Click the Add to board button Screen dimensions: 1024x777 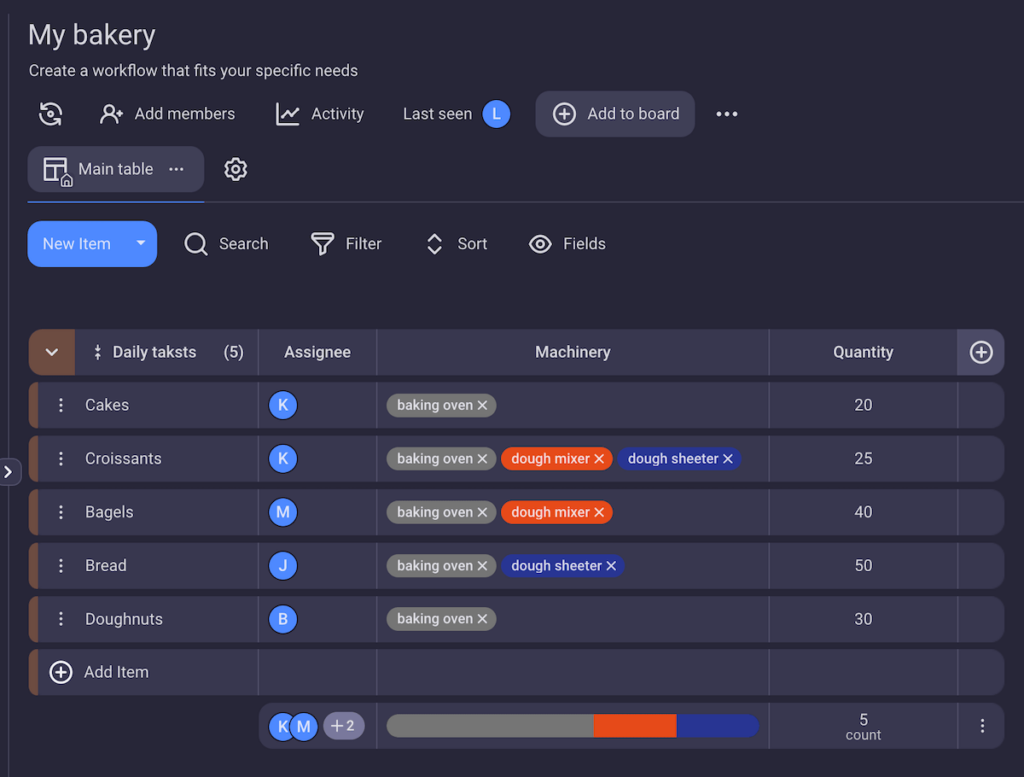(x=615, y=114)
